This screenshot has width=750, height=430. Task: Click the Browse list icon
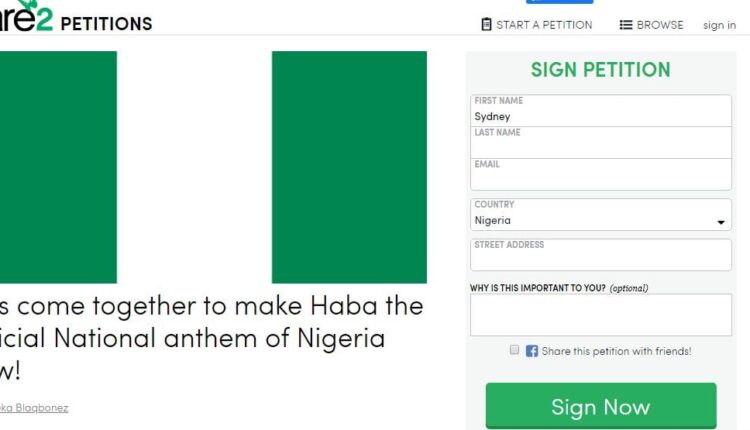[626, 25]
